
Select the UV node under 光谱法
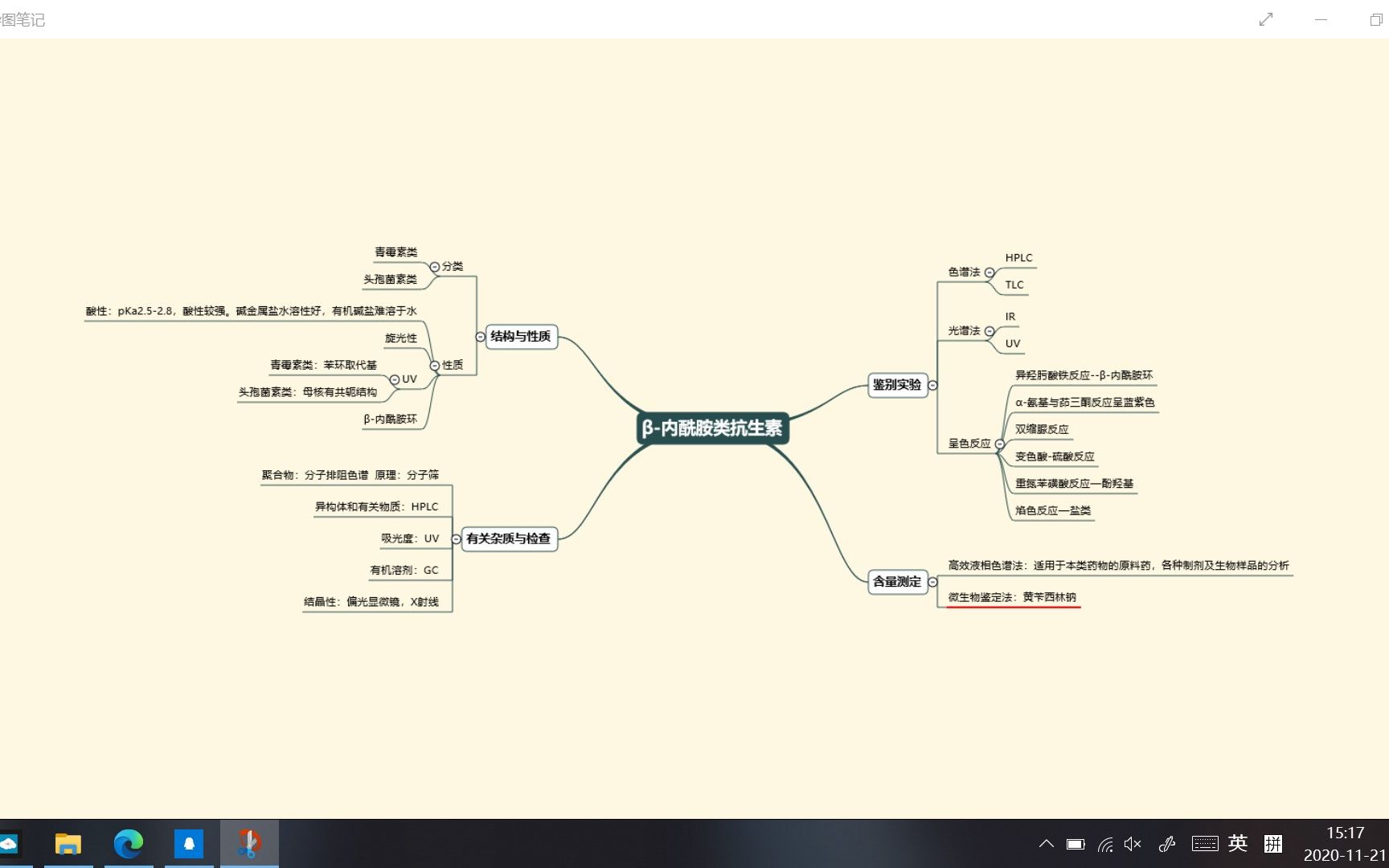tap(1013, 344)
